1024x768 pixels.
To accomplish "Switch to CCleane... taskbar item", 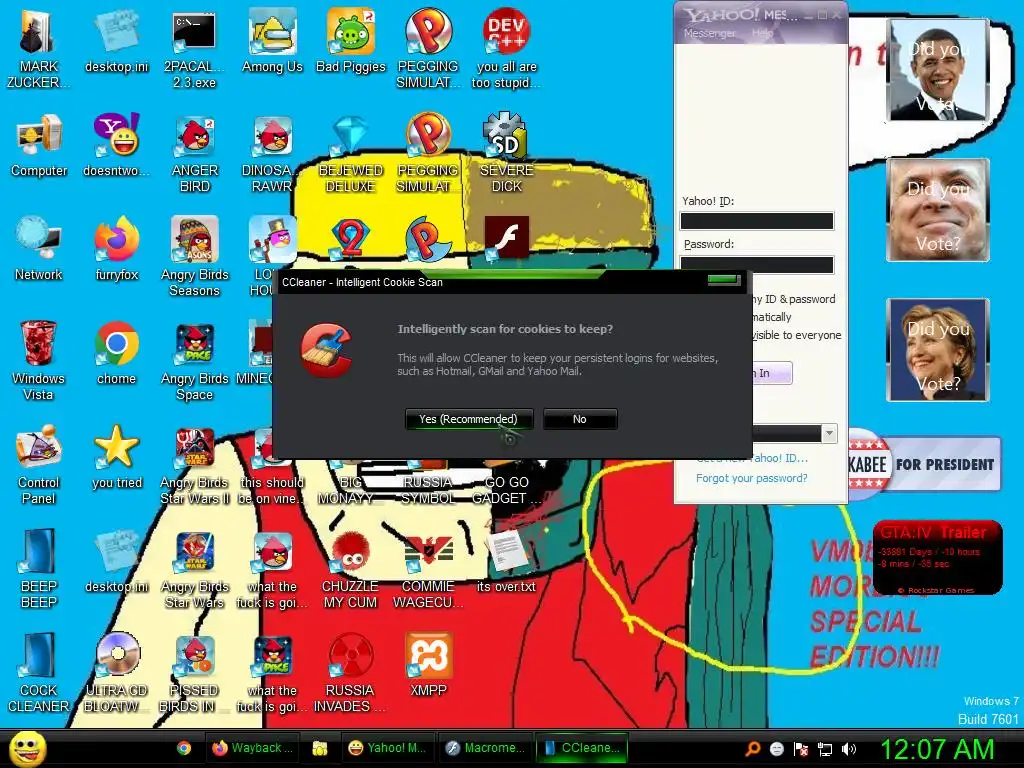I will [581, 748].
